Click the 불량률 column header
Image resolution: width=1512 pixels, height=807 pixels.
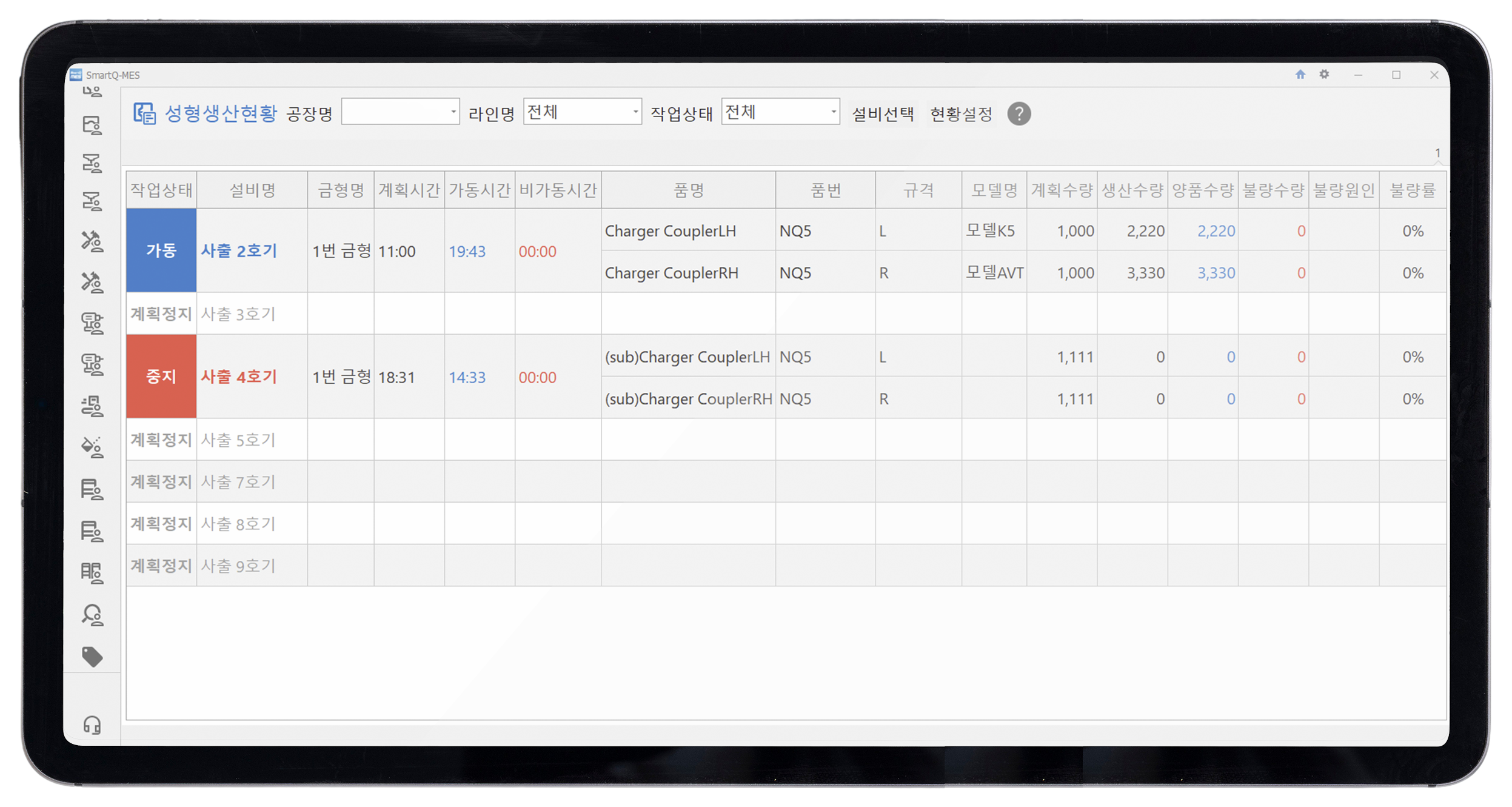(1412, 190)
